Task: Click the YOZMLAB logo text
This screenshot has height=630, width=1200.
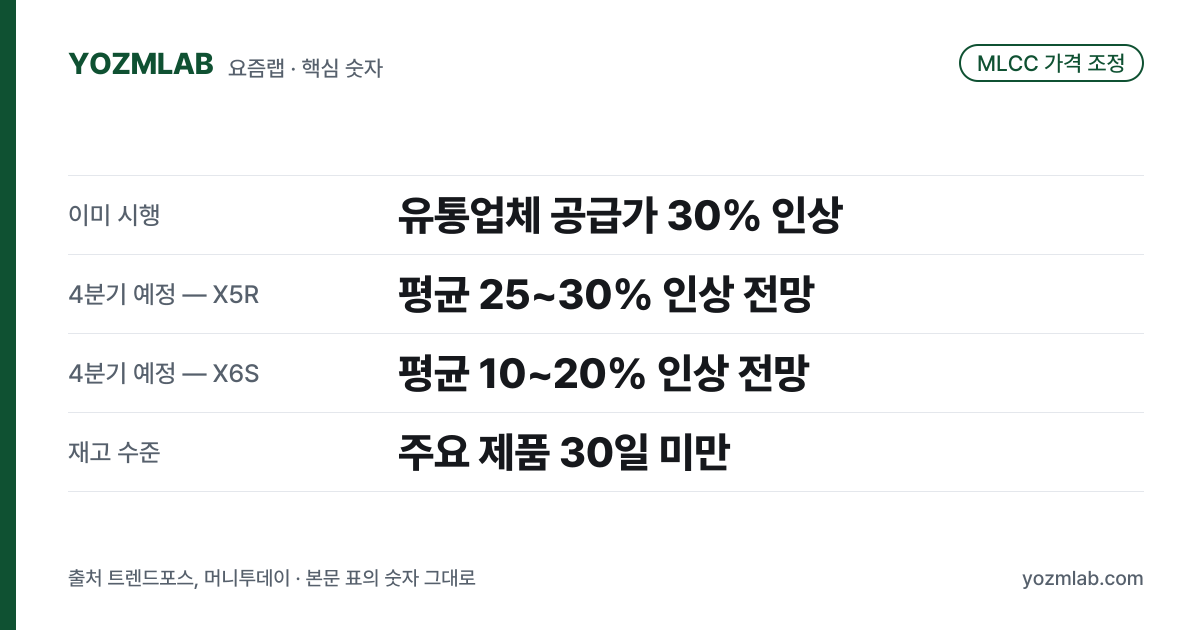Action: 141,64
